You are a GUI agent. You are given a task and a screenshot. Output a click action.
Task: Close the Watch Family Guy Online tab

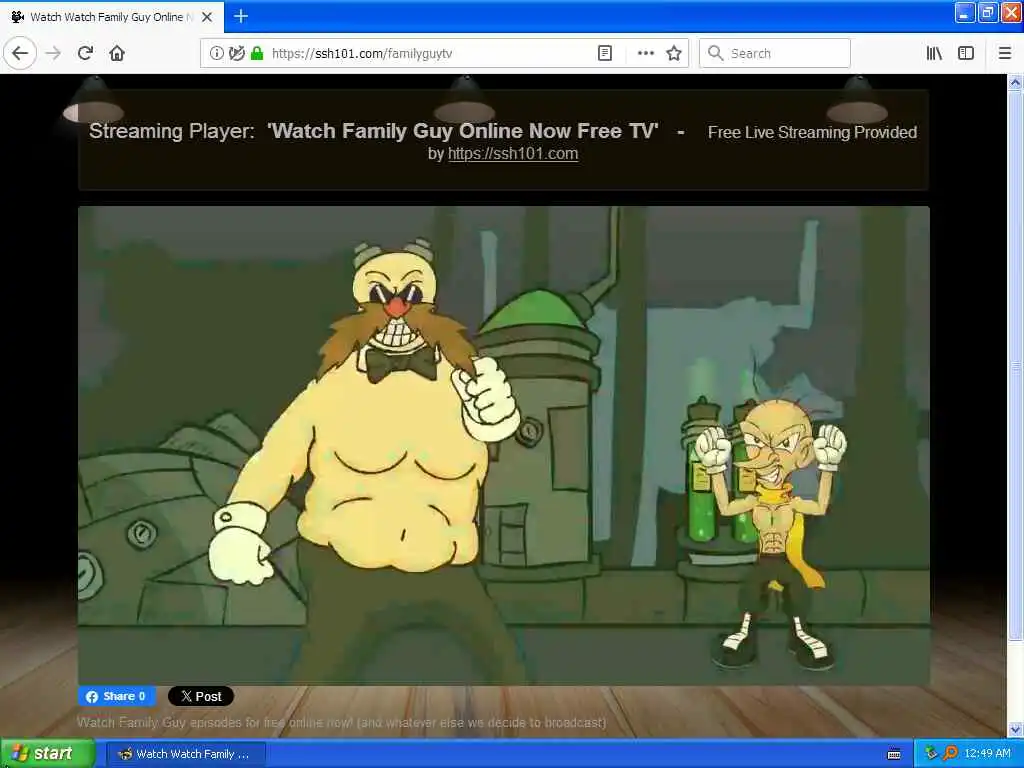tap(207, 17)
